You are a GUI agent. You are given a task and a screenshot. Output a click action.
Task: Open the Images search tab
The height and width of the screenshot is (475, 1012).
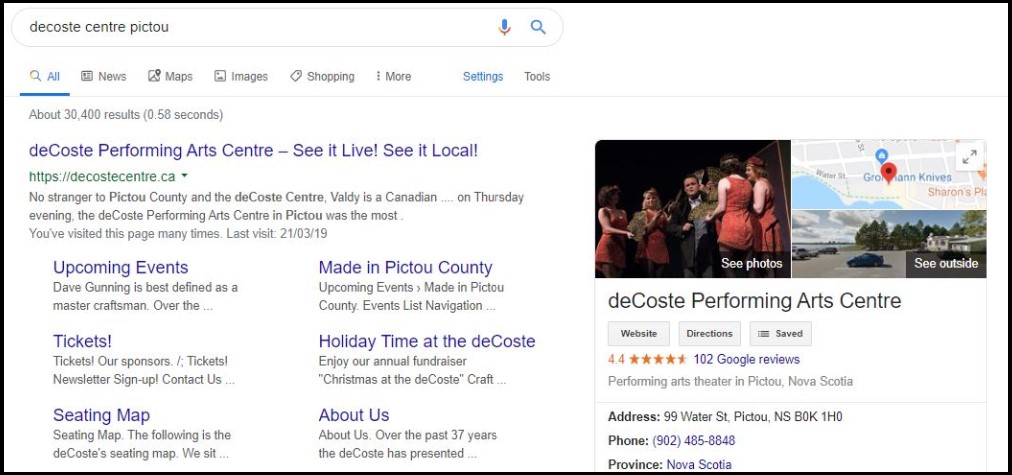tap(241, 76)
